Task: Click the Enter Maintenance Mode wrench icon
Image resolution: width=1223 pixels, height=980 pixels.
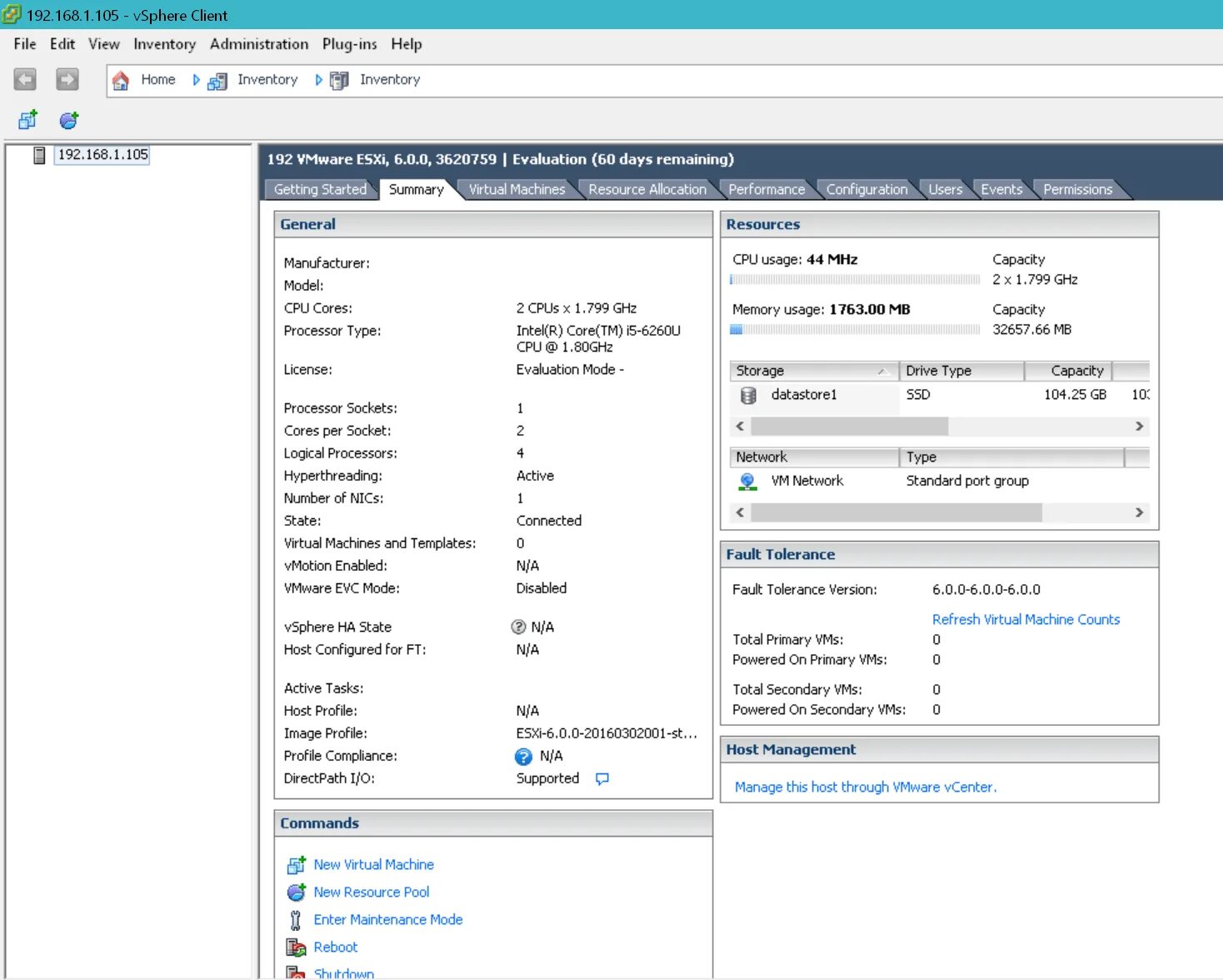Action: tap(295, 920)
